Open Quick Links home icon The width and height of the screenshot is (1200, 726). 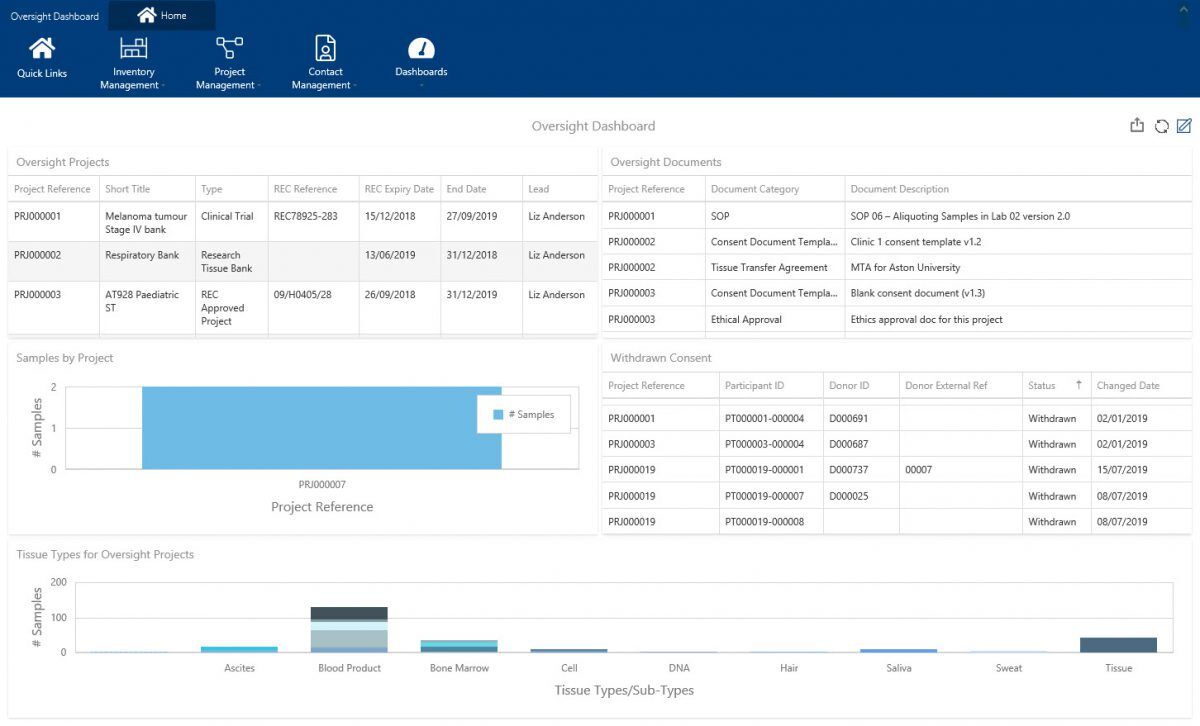[x=42, y=48]
